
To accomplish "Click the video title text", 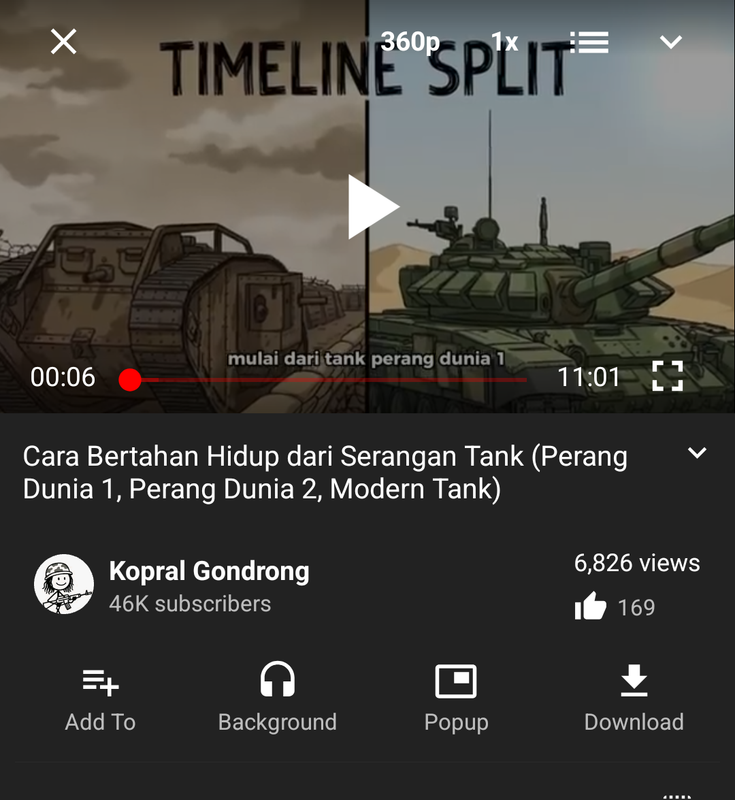I will [325, 472].
